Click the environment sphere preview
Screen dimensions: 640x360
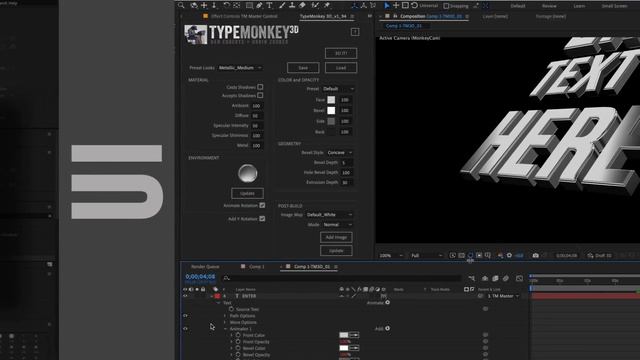click(248, 173)
